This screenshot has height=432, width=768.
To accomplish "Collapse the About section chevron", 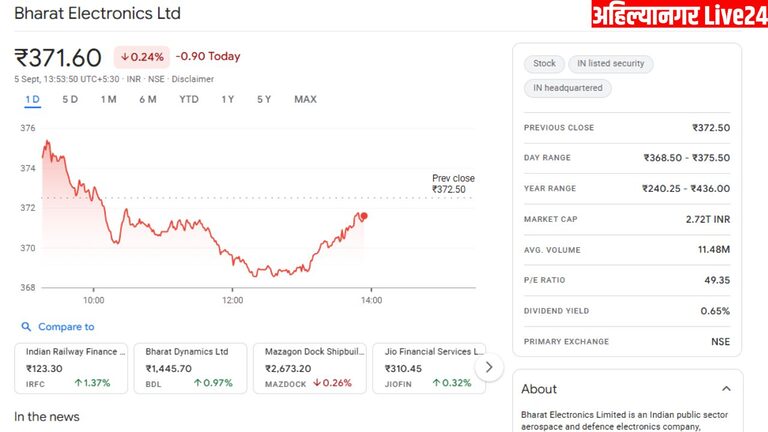I will [x=726, y=389].
